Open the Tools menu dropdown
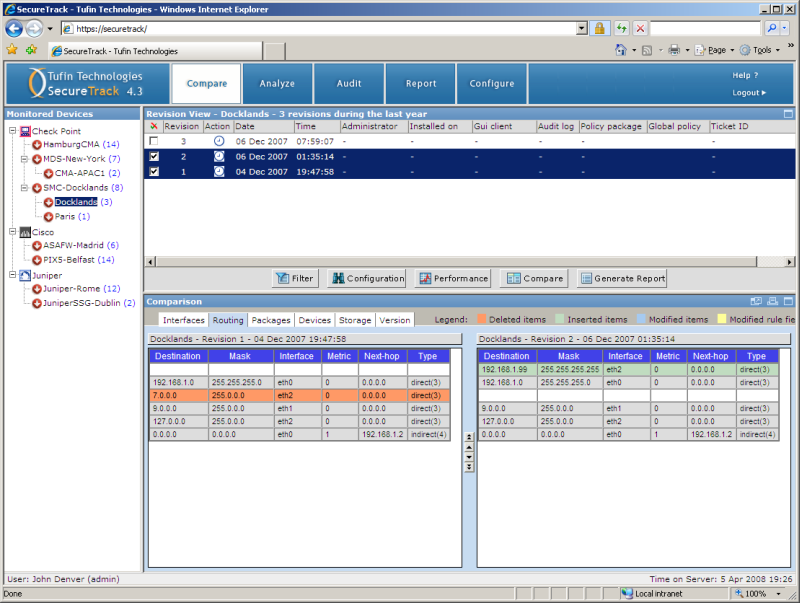Image resolution: width=800 pixels, height=603 pixels. coord(760,50)
